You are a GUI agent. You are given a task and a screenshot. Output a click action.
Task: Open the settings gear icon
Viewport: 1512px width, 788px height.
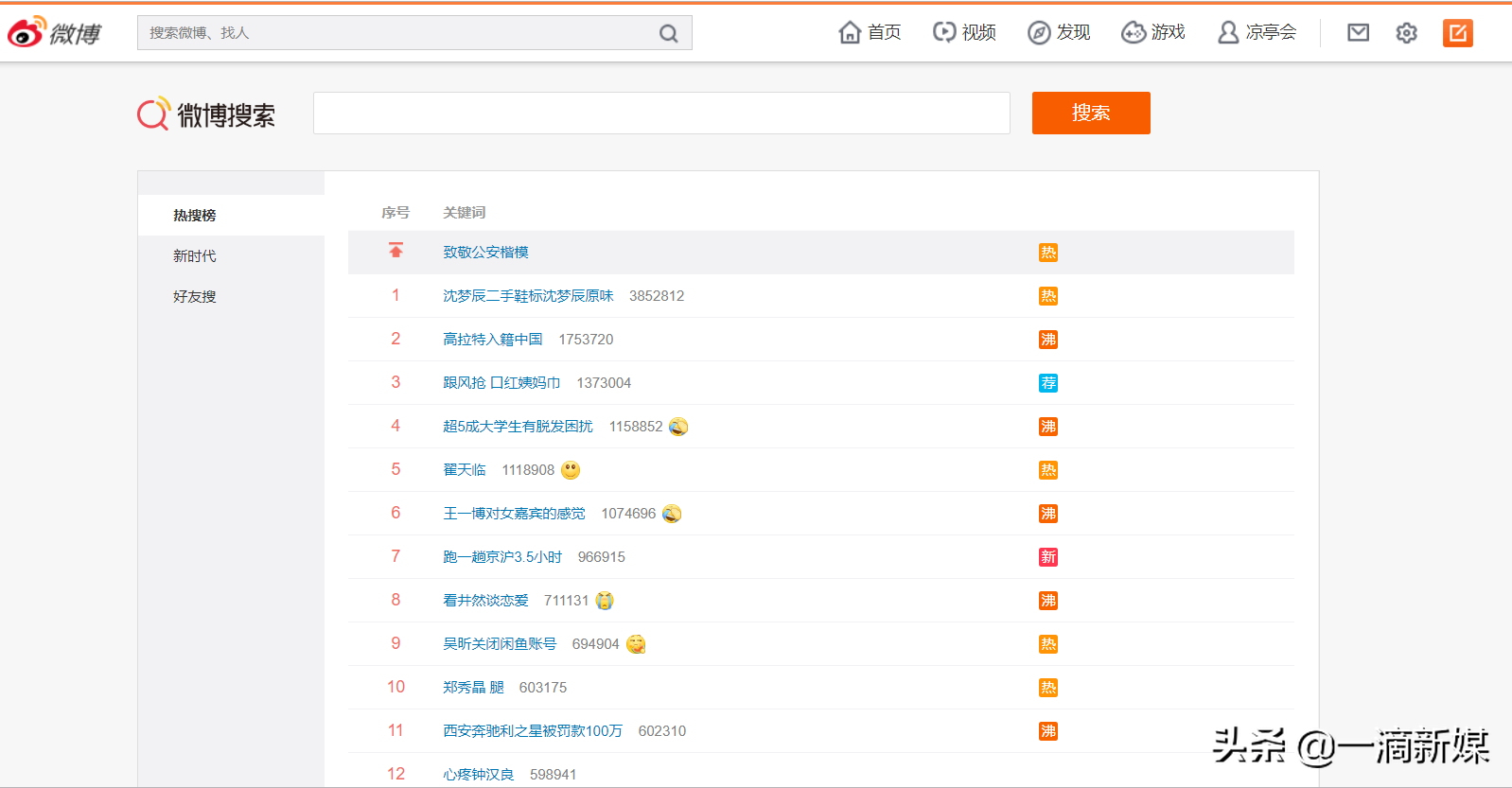1407,33
